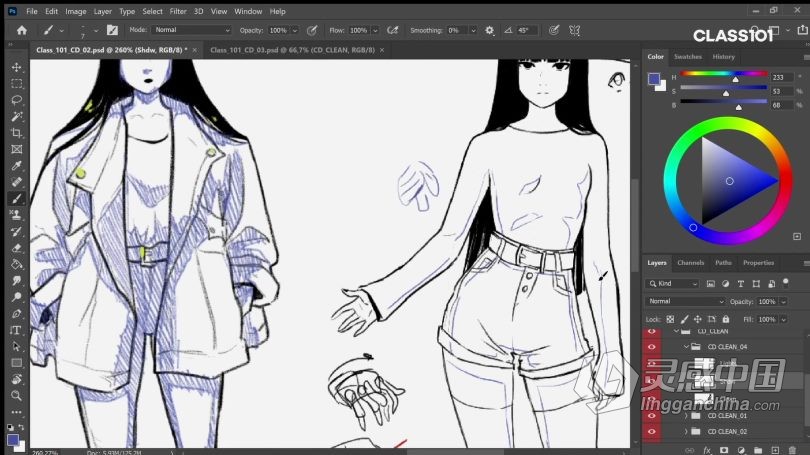Select the Eyedropper tool
This screenshot has width=810, height=455.
pos(17,166)
